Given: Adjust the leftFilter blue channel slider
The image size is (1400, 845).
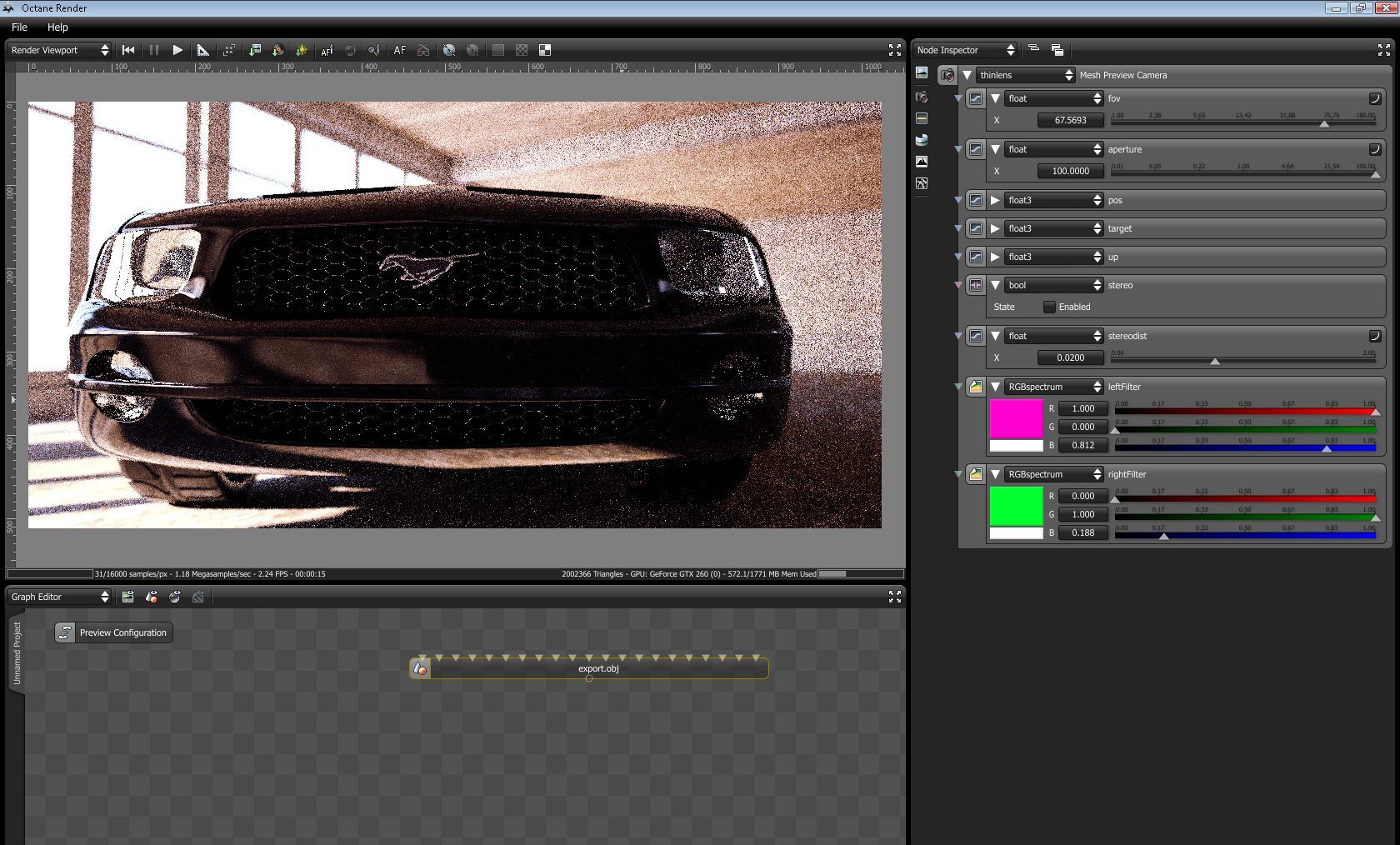Looking at the screenshot, I should point(1327,449).
